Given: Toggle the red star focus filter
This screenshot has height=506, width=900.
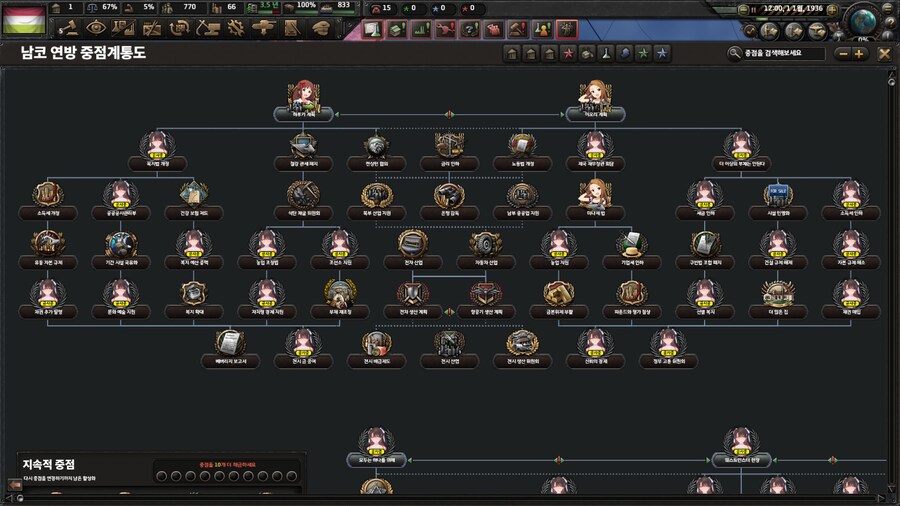Looking at the screenshot, I should point(568,53).
